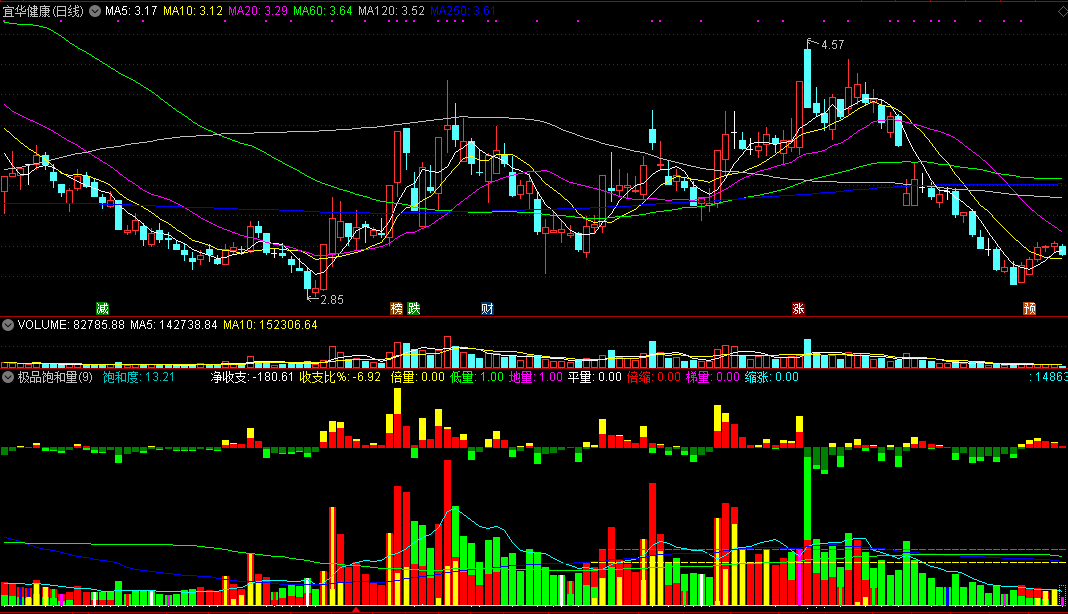Click the 4.57 high price annotation
1068x614 pixels.
[x=832, y=45]
